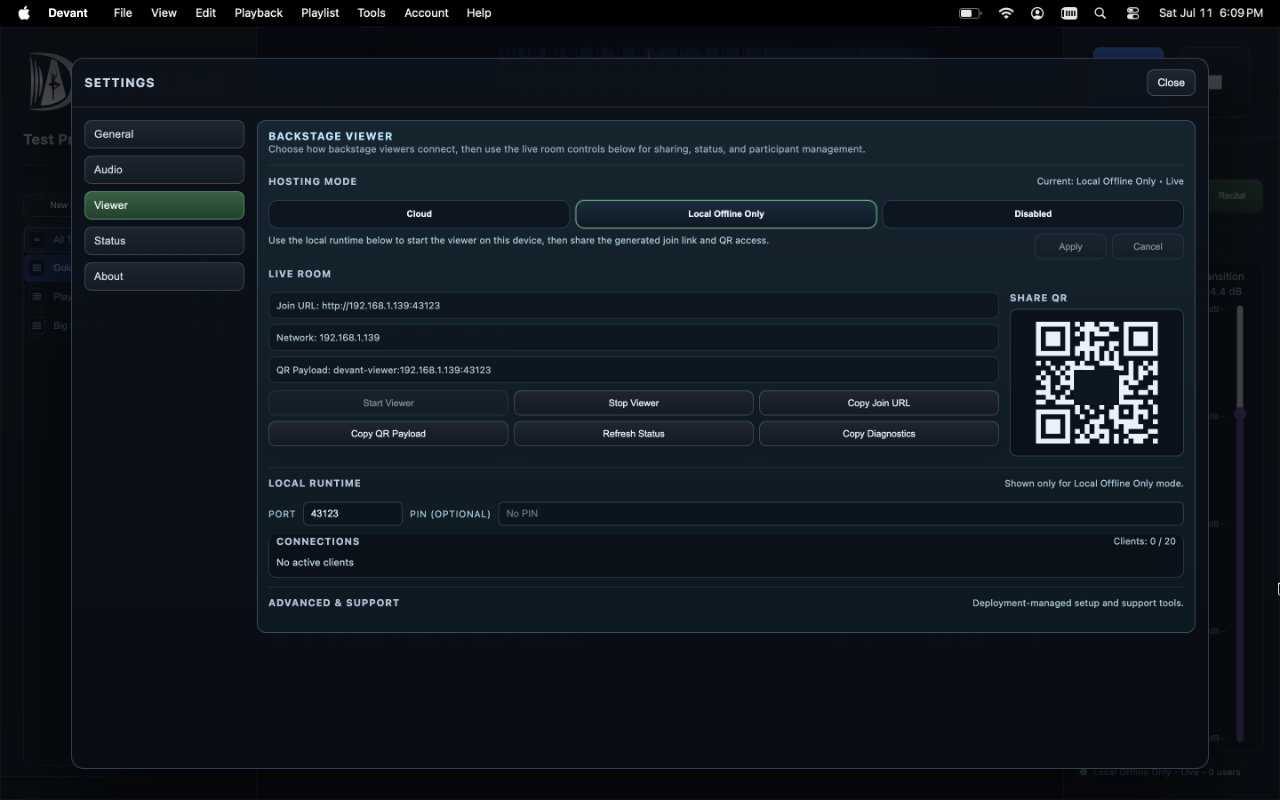Open Spotlight search in menu bar
Viewport: 1280px width, 800px height.
(x=1100, y=13)
